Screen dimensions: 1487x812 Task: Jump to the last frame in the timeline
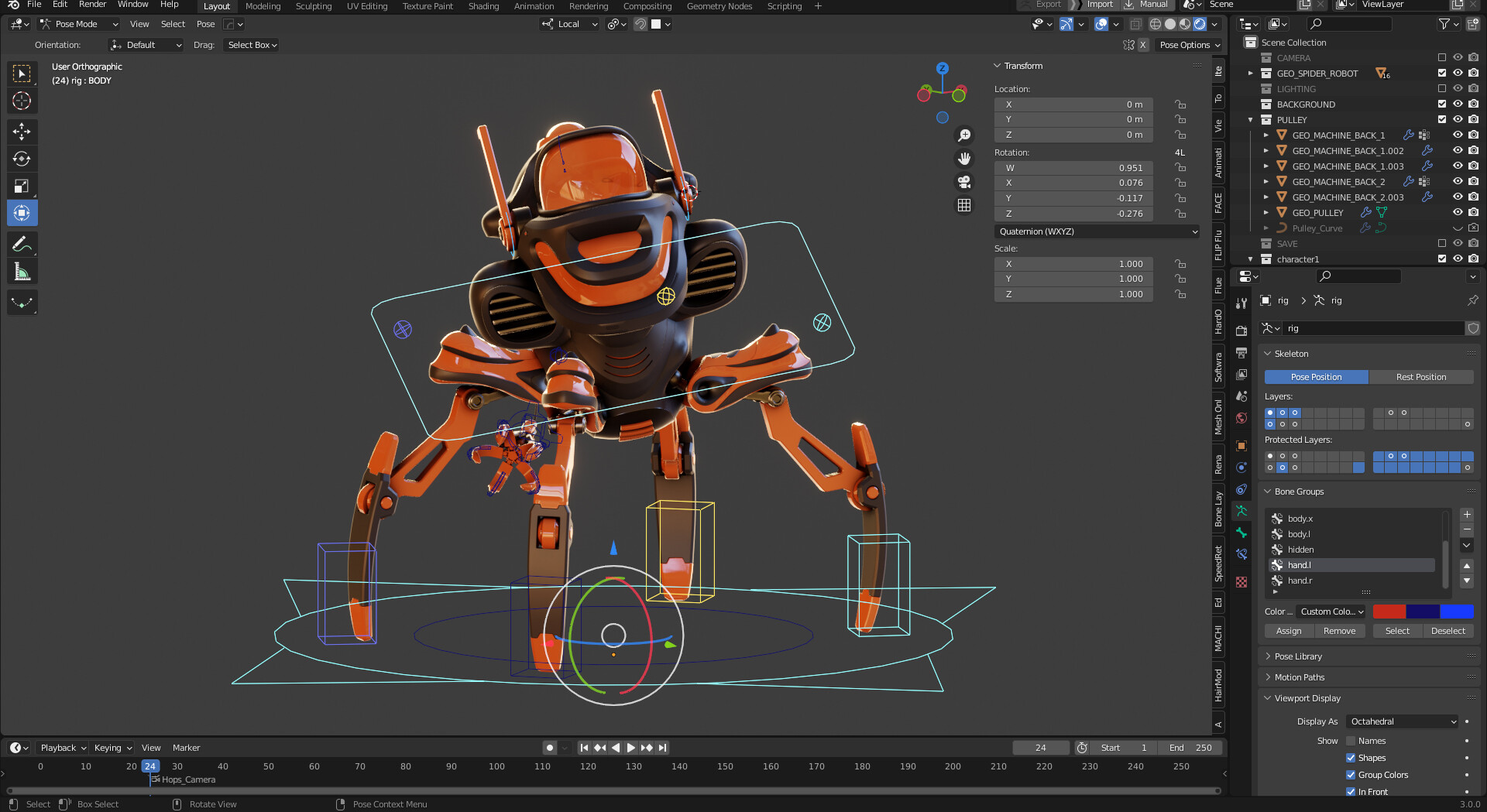point(662,748)
